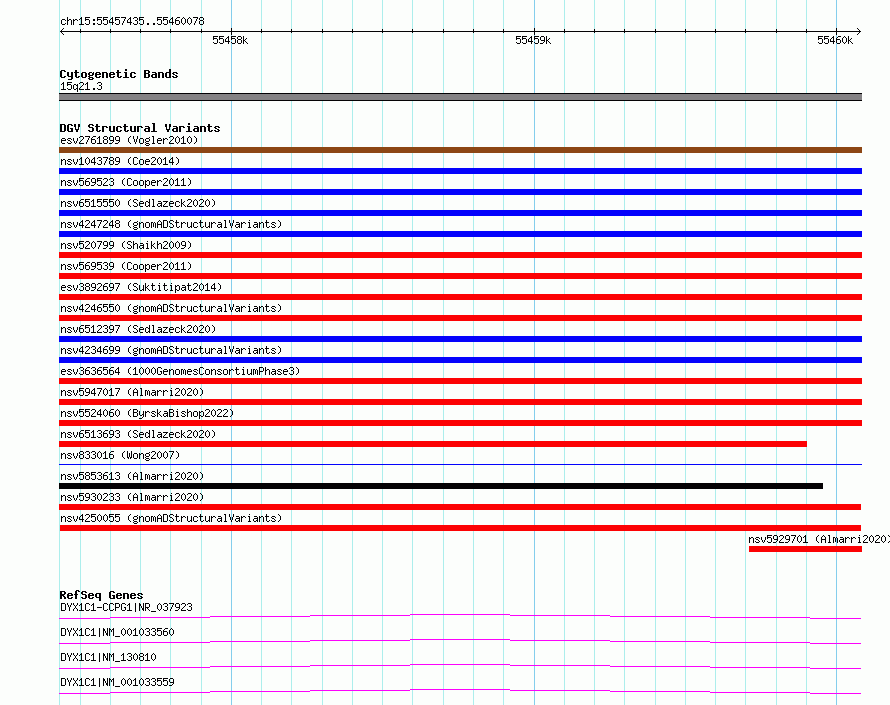Open nsv4234699 (gnomADStructuralVariants) label
Screen dimensions: 890x705
pyautogui.click(x=171, y=350)
